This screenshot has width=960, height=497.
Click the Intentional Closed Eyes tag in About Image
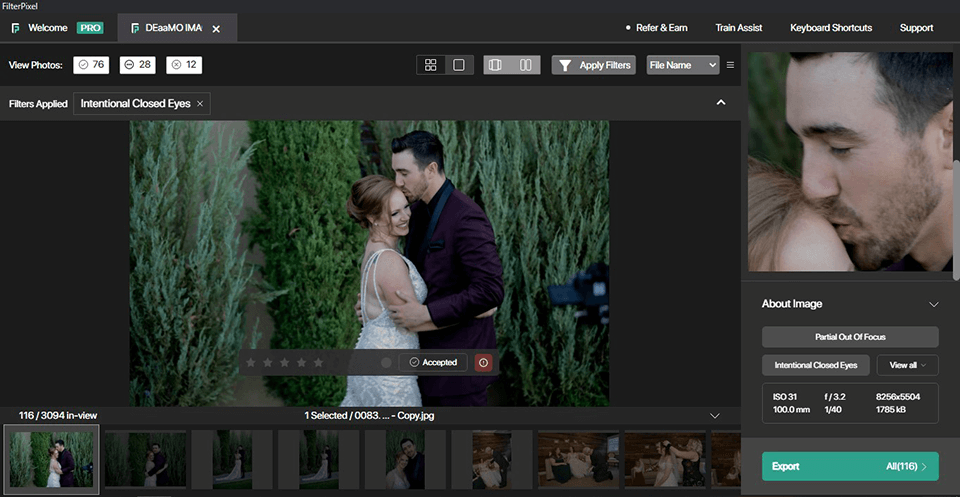click(x=817, y=365)
